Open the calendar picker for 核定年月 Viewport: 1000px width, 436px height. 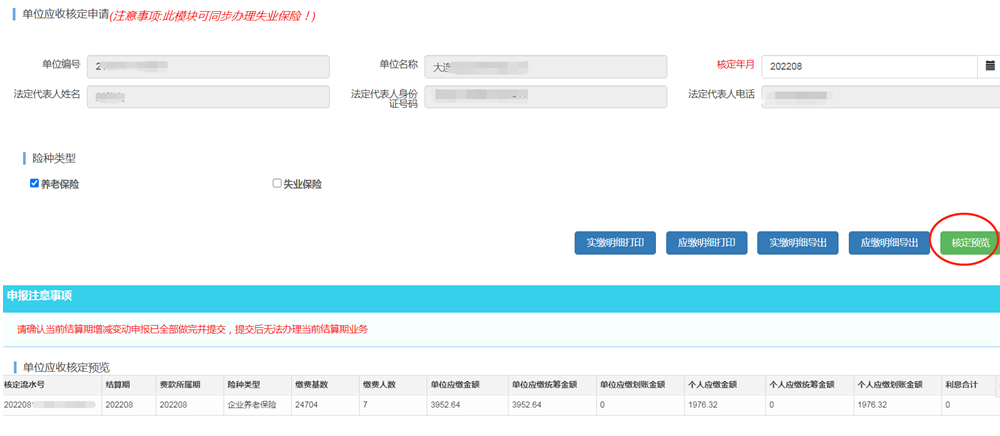point(985,66)
